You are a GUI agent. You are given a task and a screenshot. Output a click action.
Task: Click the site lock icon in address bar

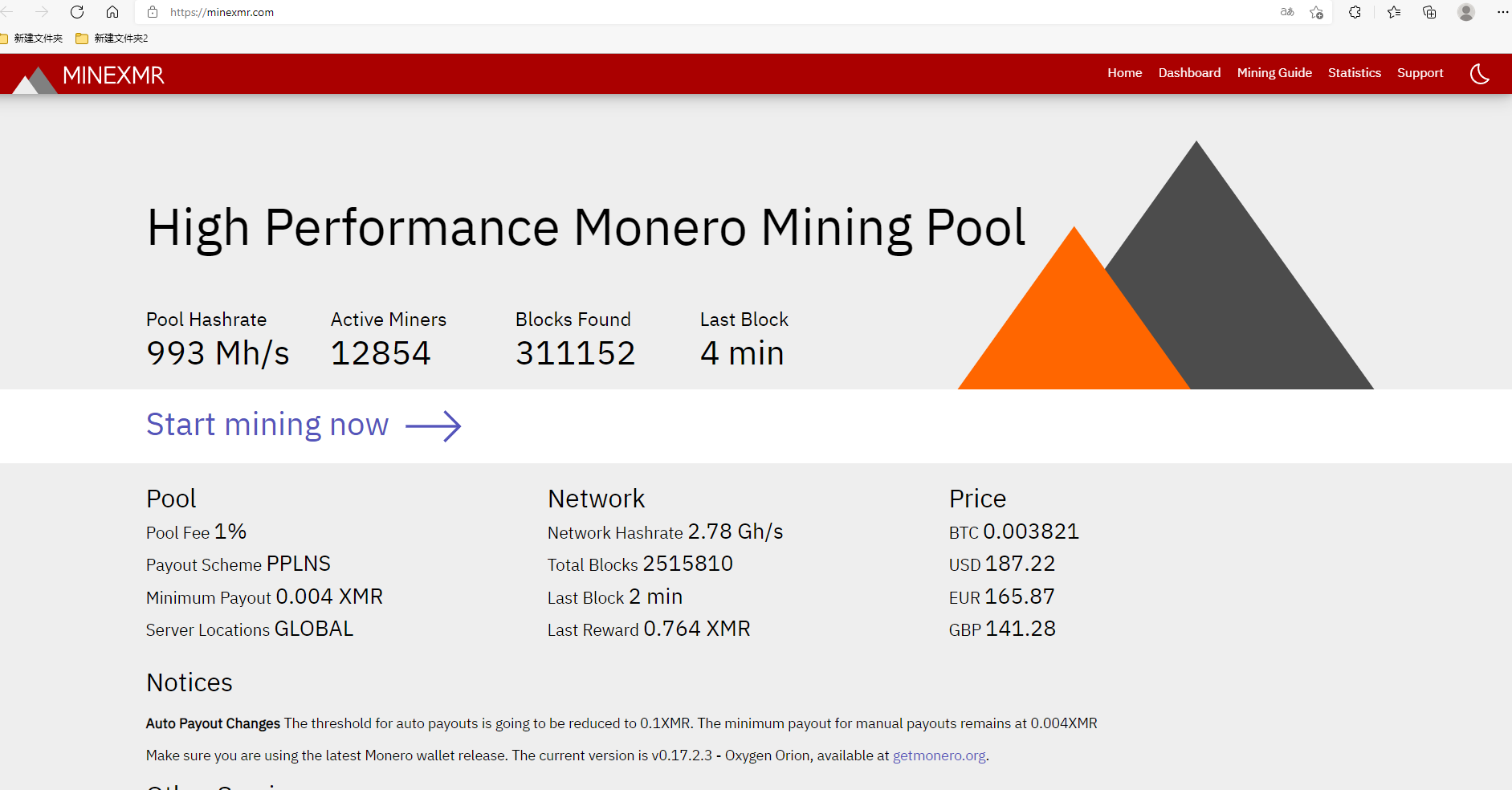point(153,12)
